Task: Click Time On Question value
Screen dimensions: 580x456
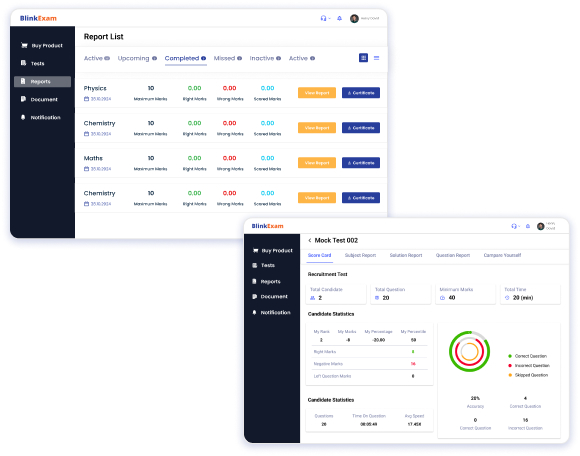Action: [x=369, y=424]
